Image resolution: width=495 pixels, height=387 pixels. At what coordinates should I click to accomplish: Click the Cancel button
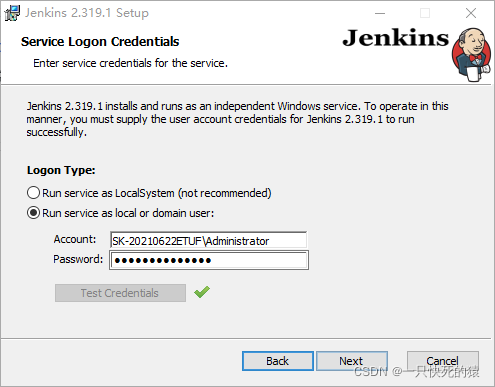point(443,361)
